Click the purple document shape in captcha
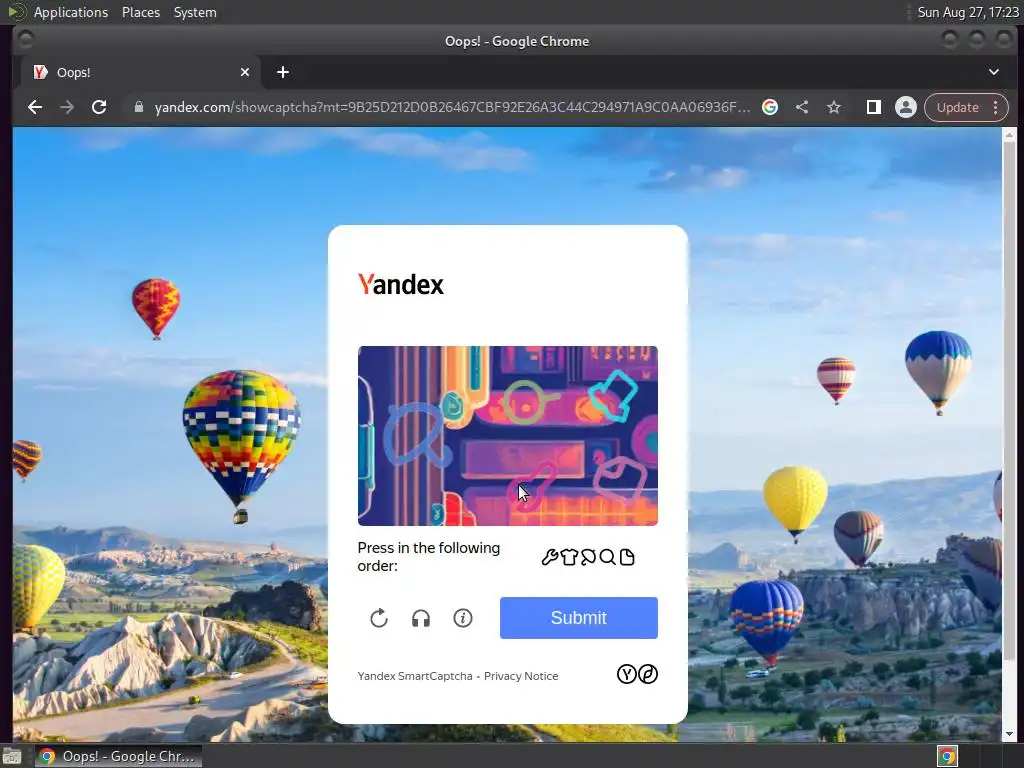 (619, 479)
